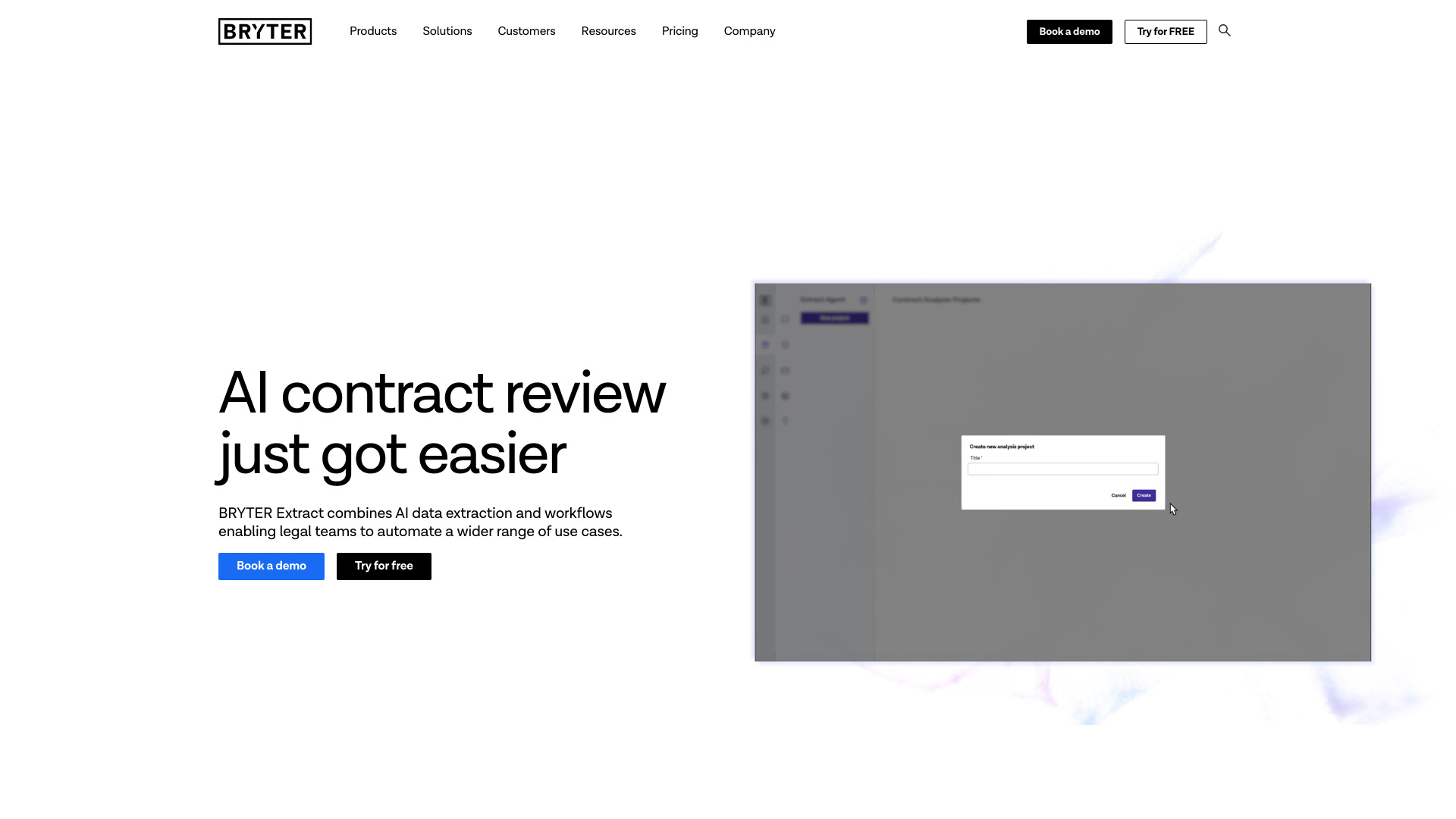Expand the Solutions navigation menu

pyautogui.click(x=447, y=31)
